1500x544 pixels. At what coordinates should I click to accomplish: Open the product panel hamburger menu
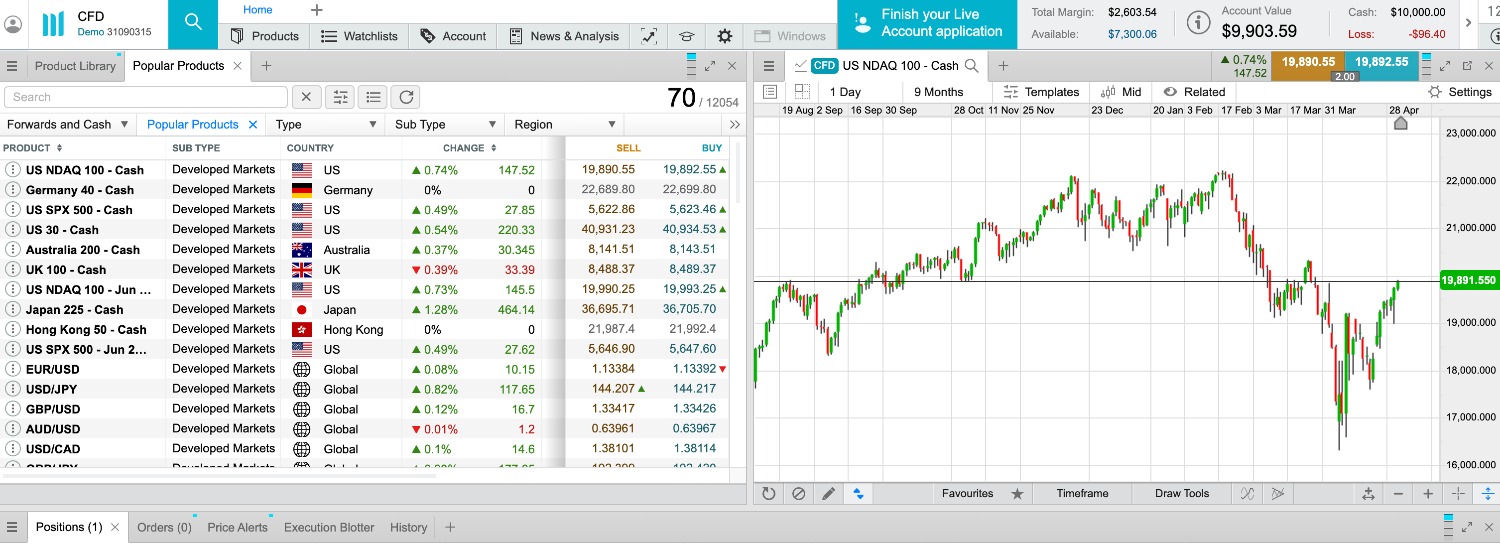tap(12, 66)
